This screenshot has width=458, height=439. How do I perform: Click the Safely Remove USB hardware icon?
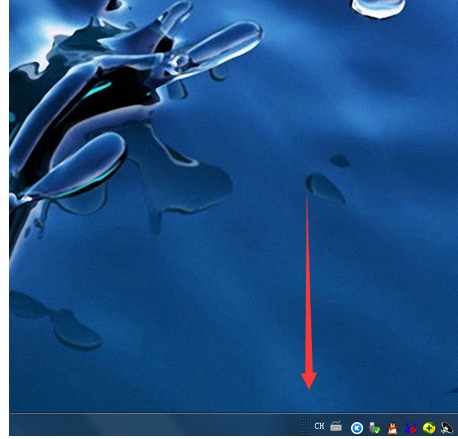click(x=375, y=428)
